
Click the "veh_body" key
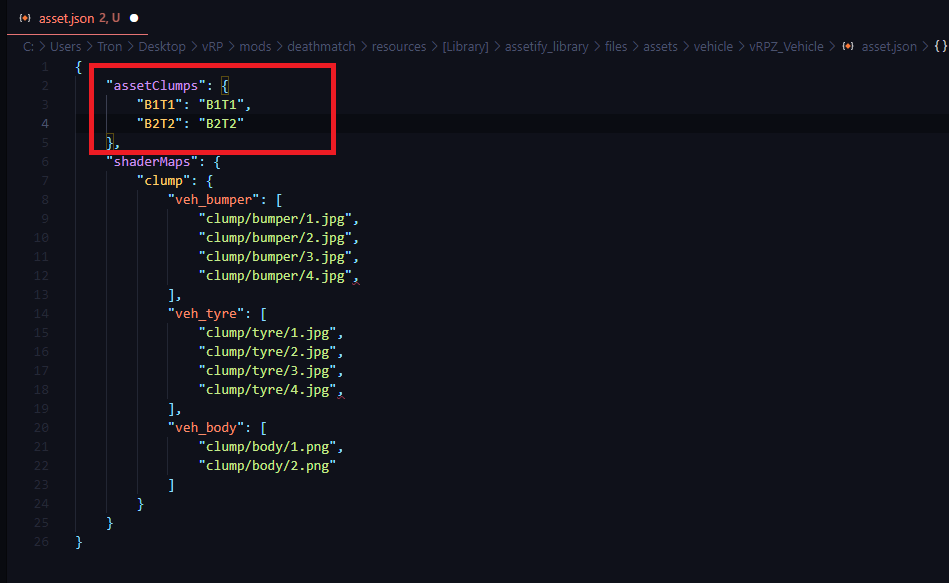(206, 427)
